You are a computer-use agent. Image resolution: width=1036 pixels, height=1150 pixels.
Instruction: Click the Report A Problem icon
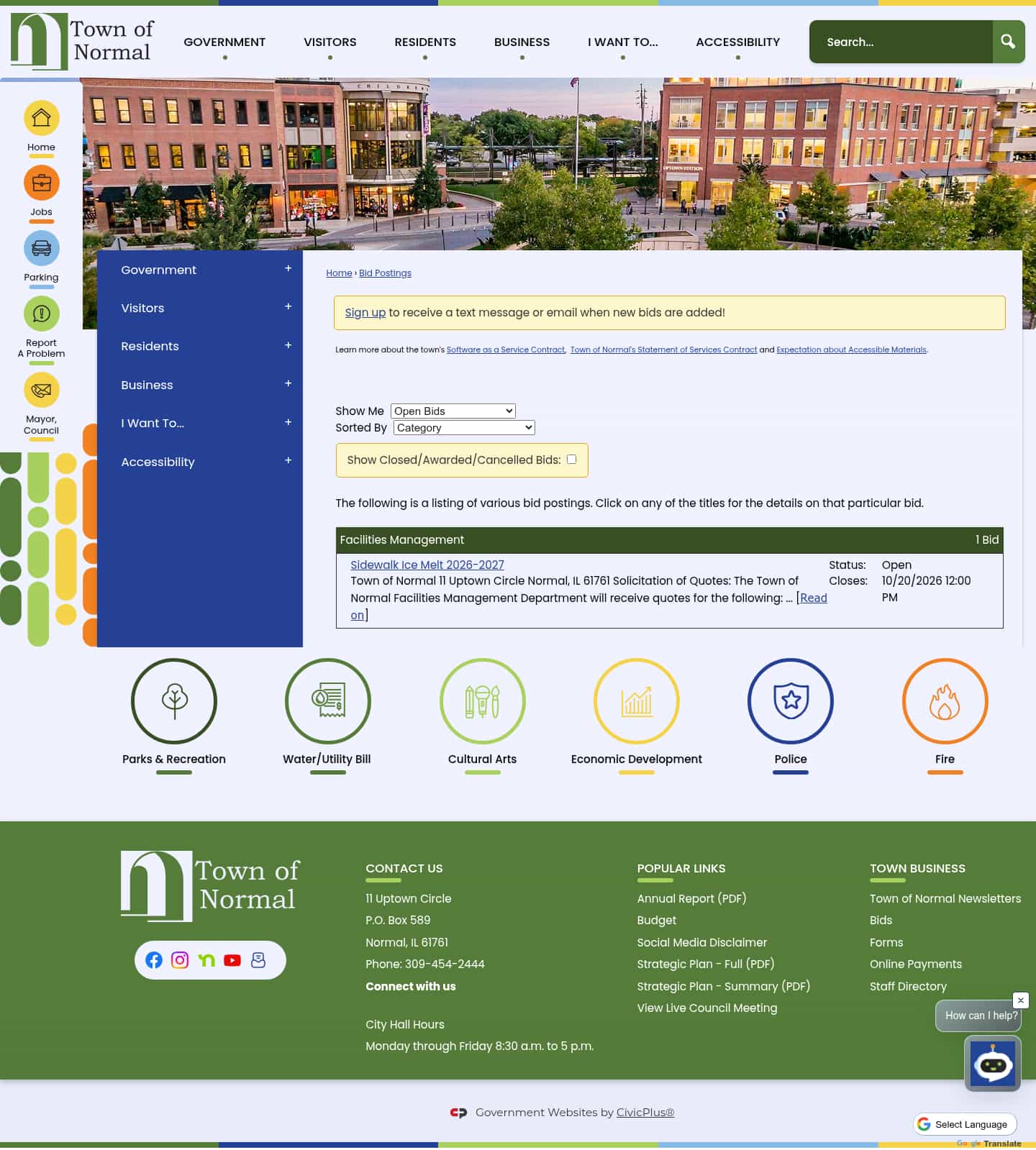(x=41, y=314)
